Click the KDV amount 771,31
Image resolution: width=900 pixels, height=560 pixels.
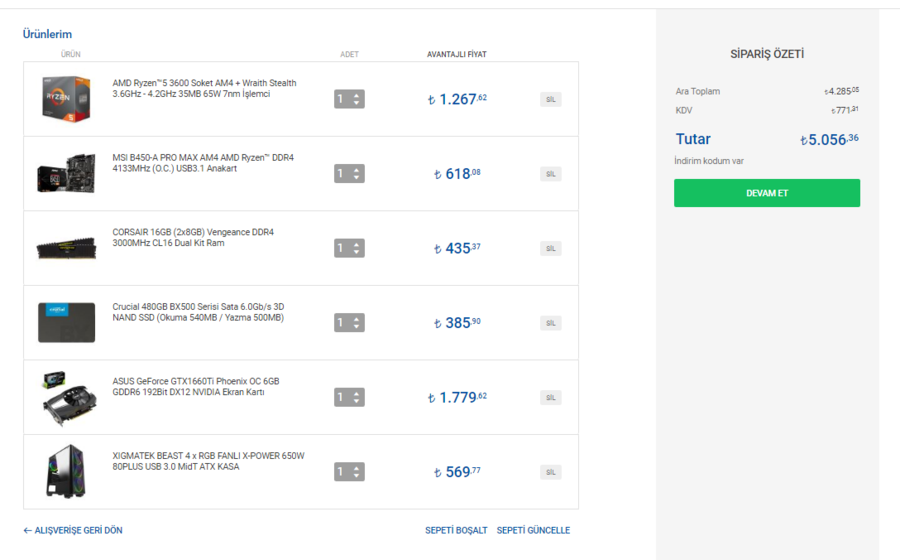coord(845,110)
